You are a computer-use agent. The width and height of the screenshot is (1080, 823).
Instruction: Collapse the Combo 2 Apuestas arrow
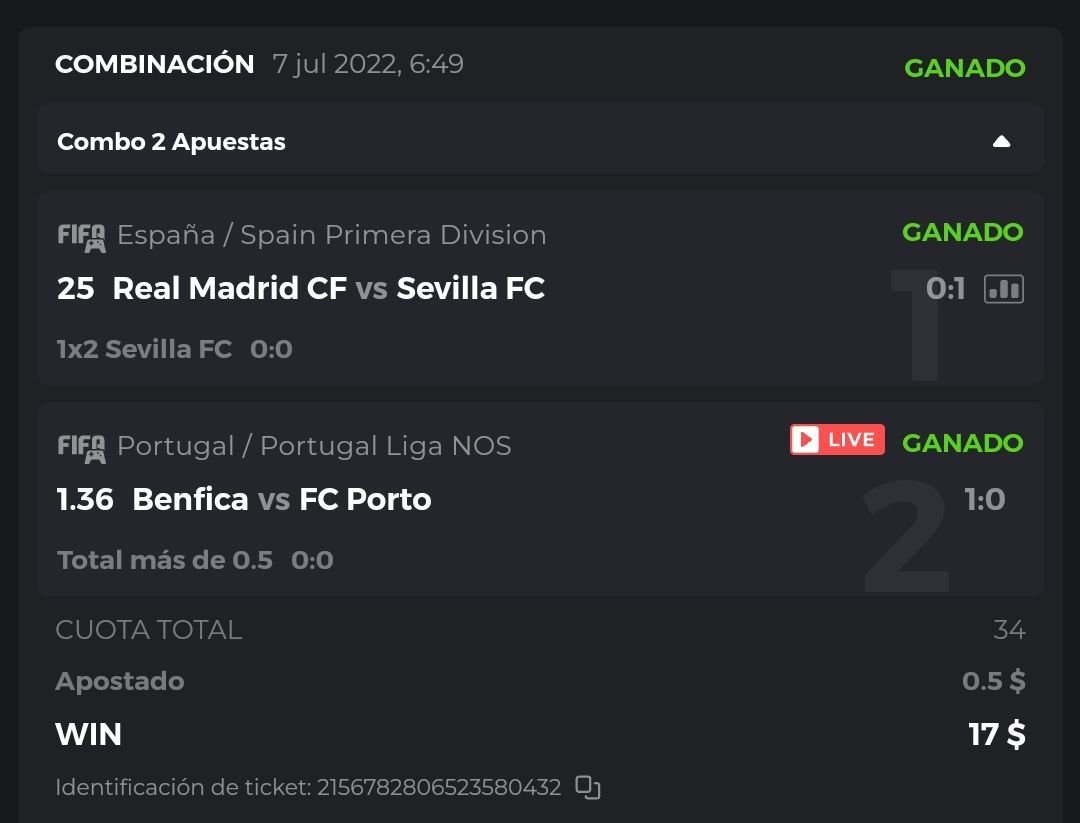[x=1001, y=142]
